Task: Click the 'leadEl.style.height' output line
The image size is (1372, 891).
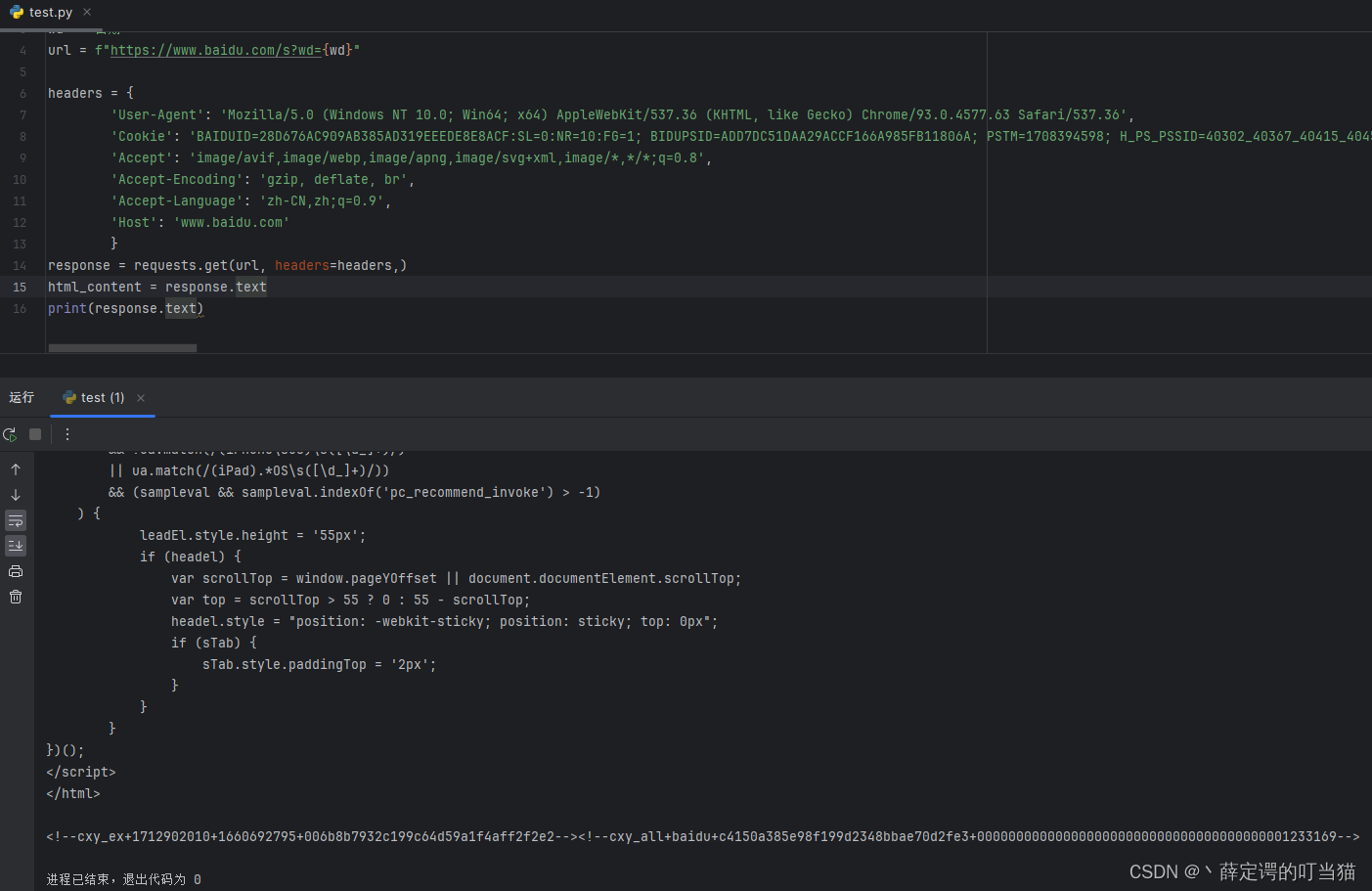Action: [253, 535]
